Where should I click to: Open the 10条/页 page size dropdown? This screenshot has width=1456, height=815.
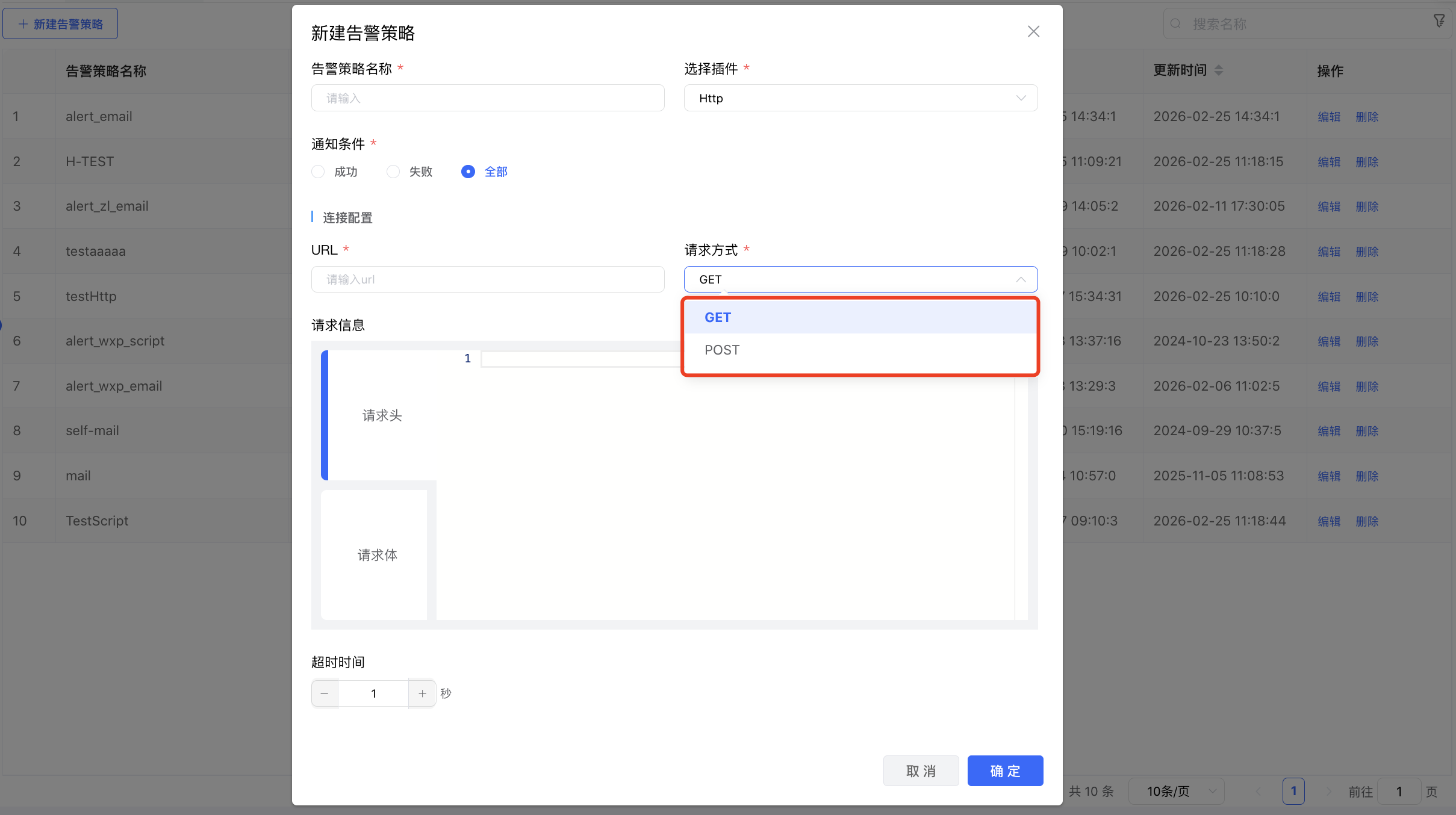coord(1175,791)
